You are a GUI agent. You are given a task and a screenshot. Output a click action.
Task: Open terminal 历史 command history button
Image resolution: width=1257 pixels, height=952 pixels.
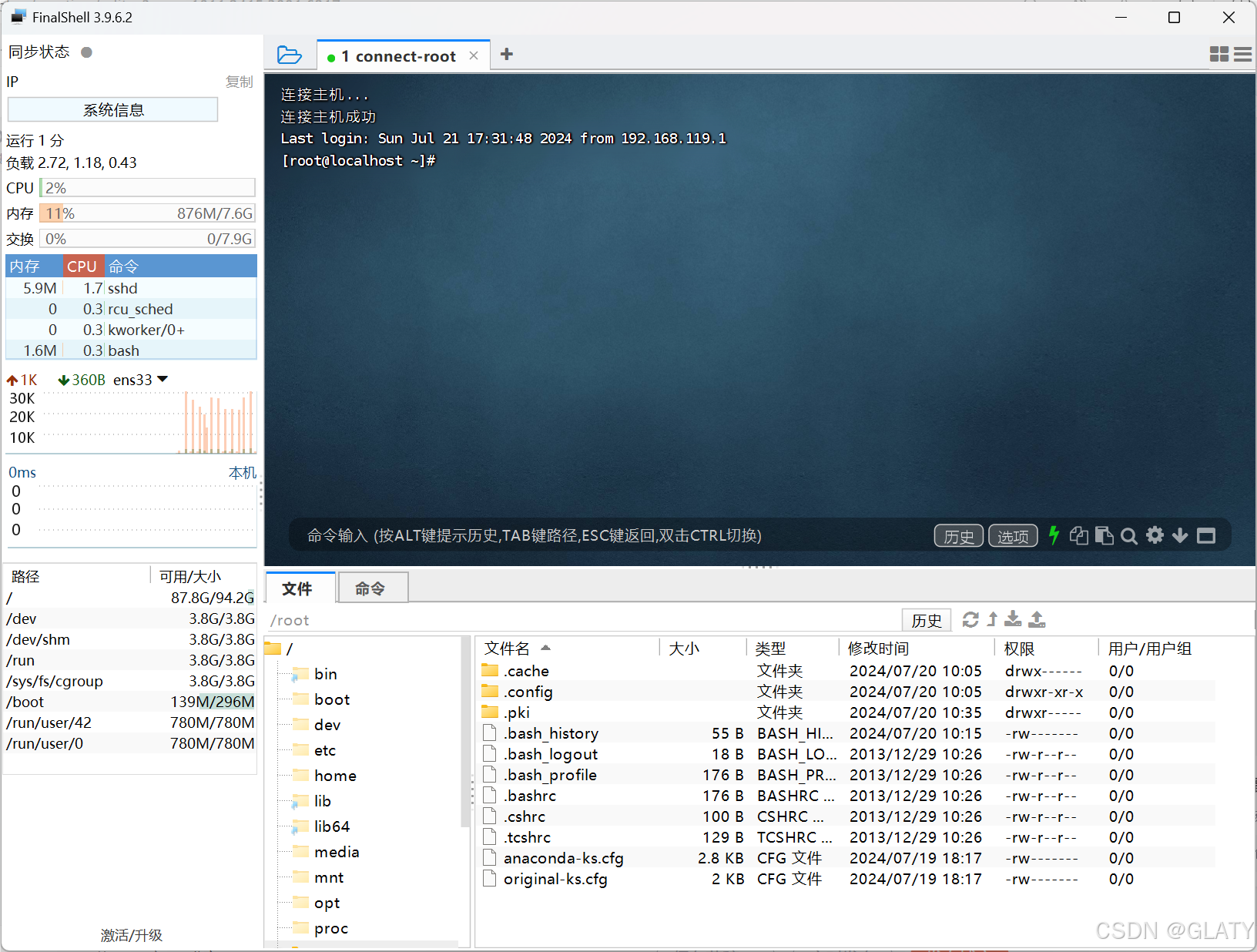(959, 536)
